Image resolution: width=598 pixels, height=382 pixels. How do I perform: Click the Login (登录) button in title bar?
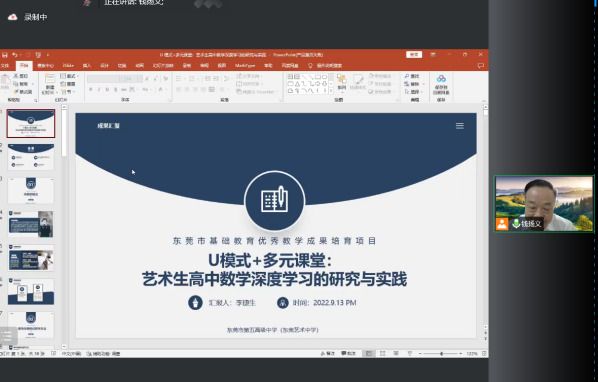(x=414, y=55)
